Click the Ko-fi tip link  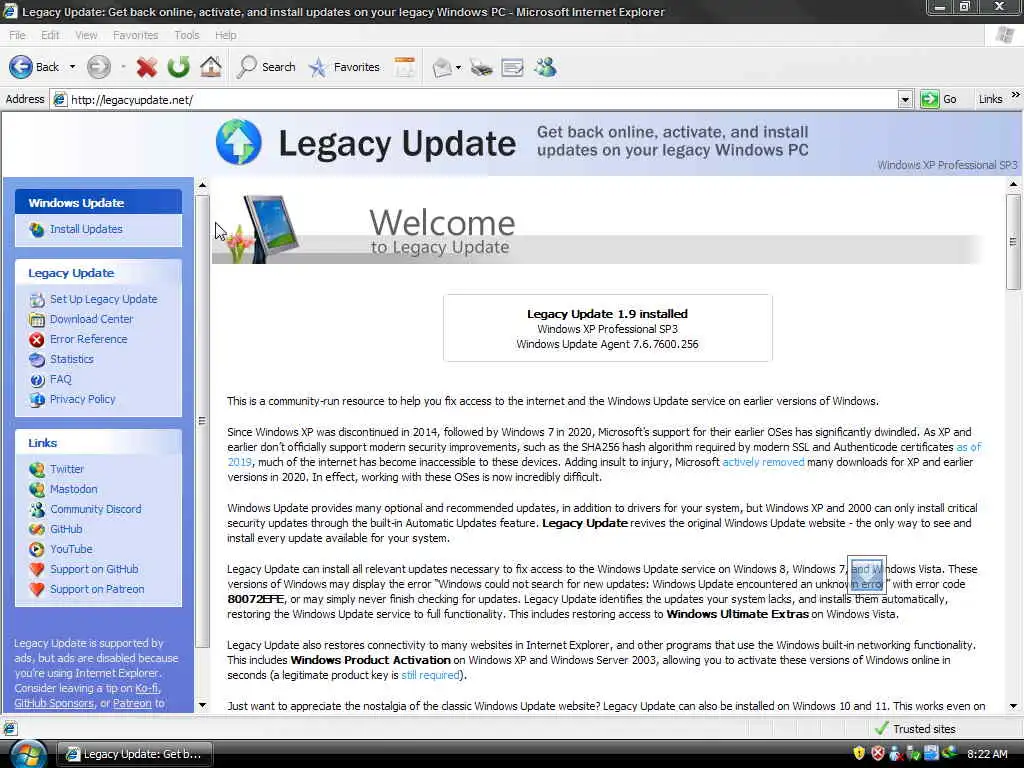(146, 688)
